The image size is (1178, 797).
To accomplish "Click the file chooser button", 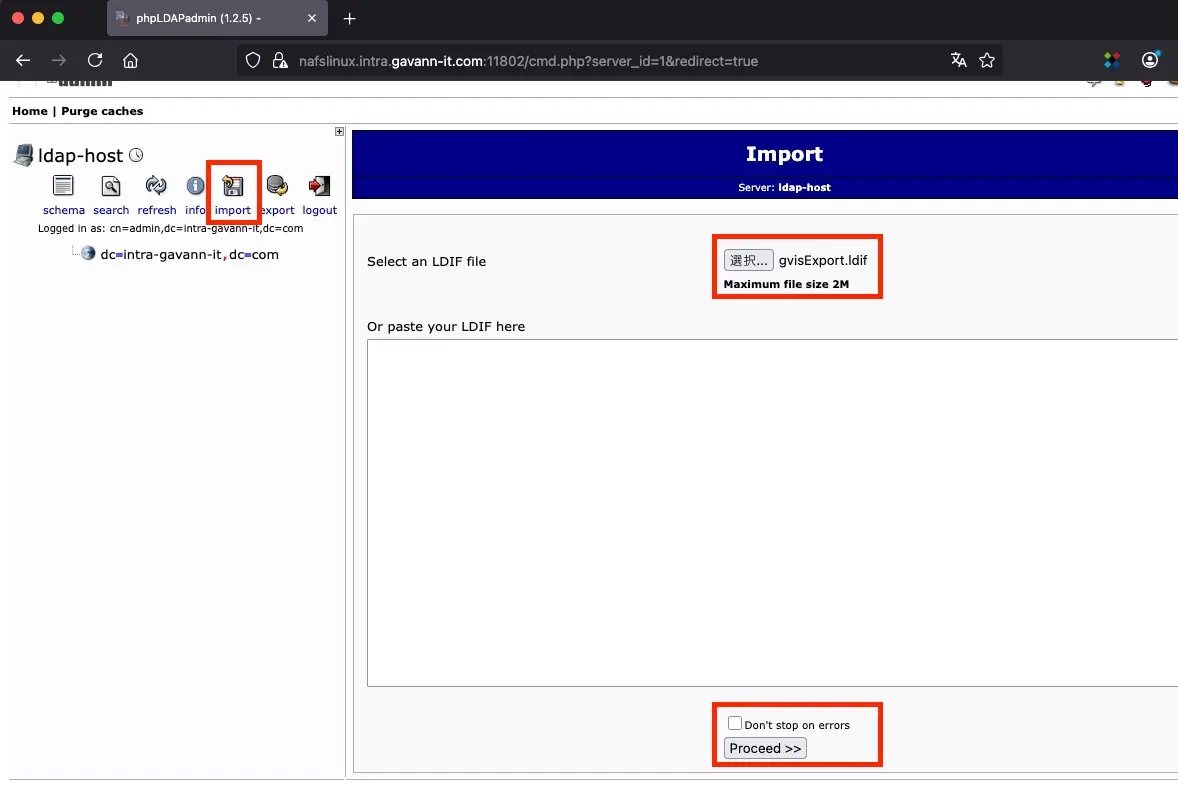I will (x=748, y=260).
